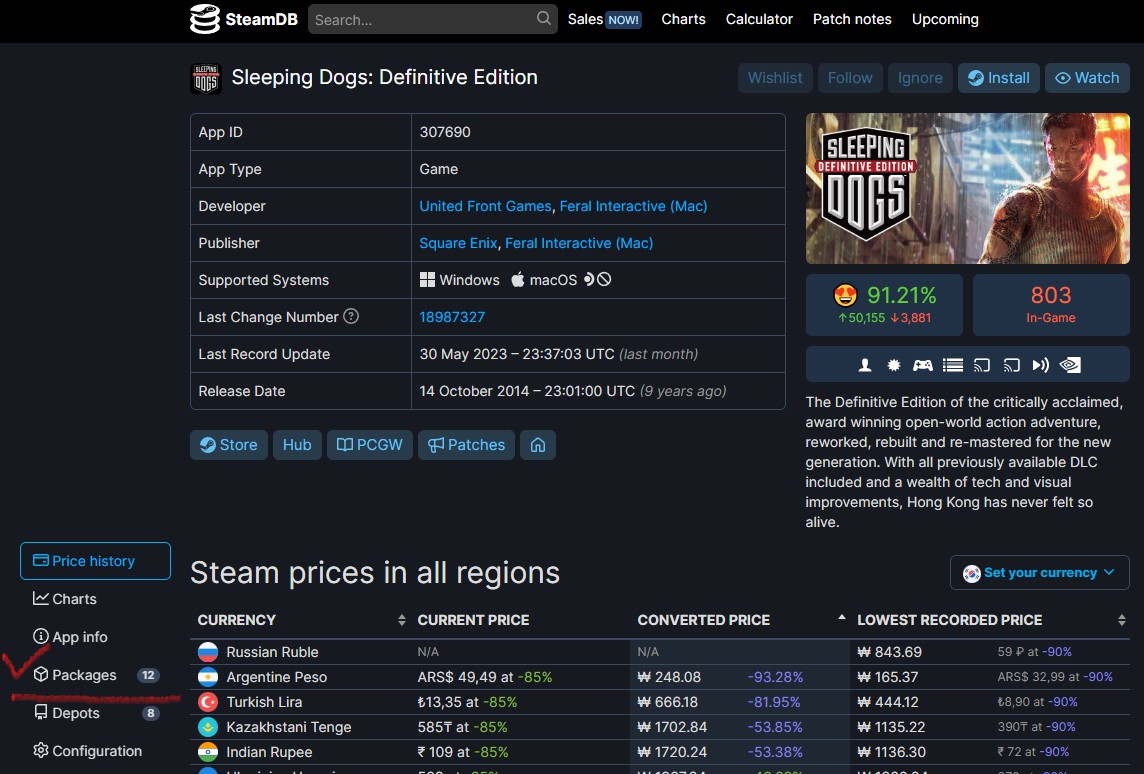The width and height of the screenshot is (1144, 774).
Task: Click the heart-eyes emoji rating icon
Action: coord(845,295)
